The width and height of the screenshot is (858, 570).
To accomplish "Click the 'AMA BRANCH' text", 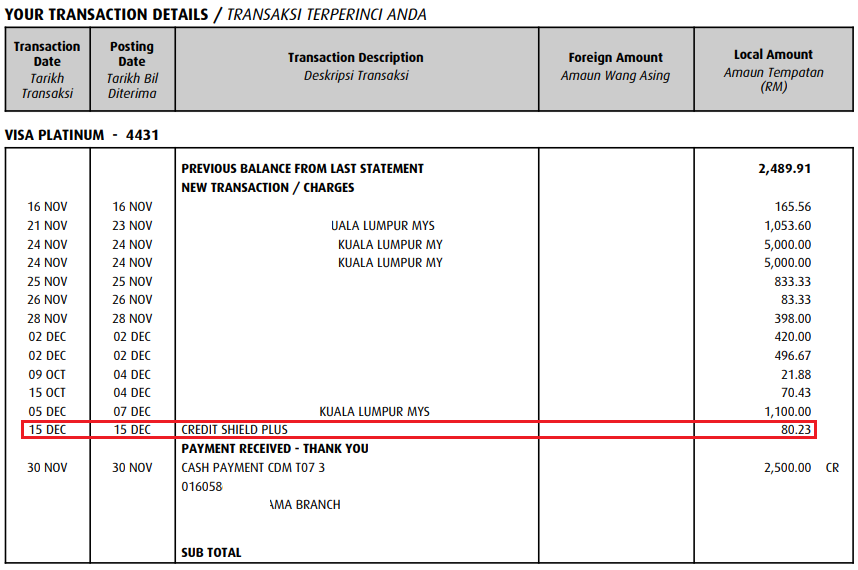I will click(x=305, y=504).
